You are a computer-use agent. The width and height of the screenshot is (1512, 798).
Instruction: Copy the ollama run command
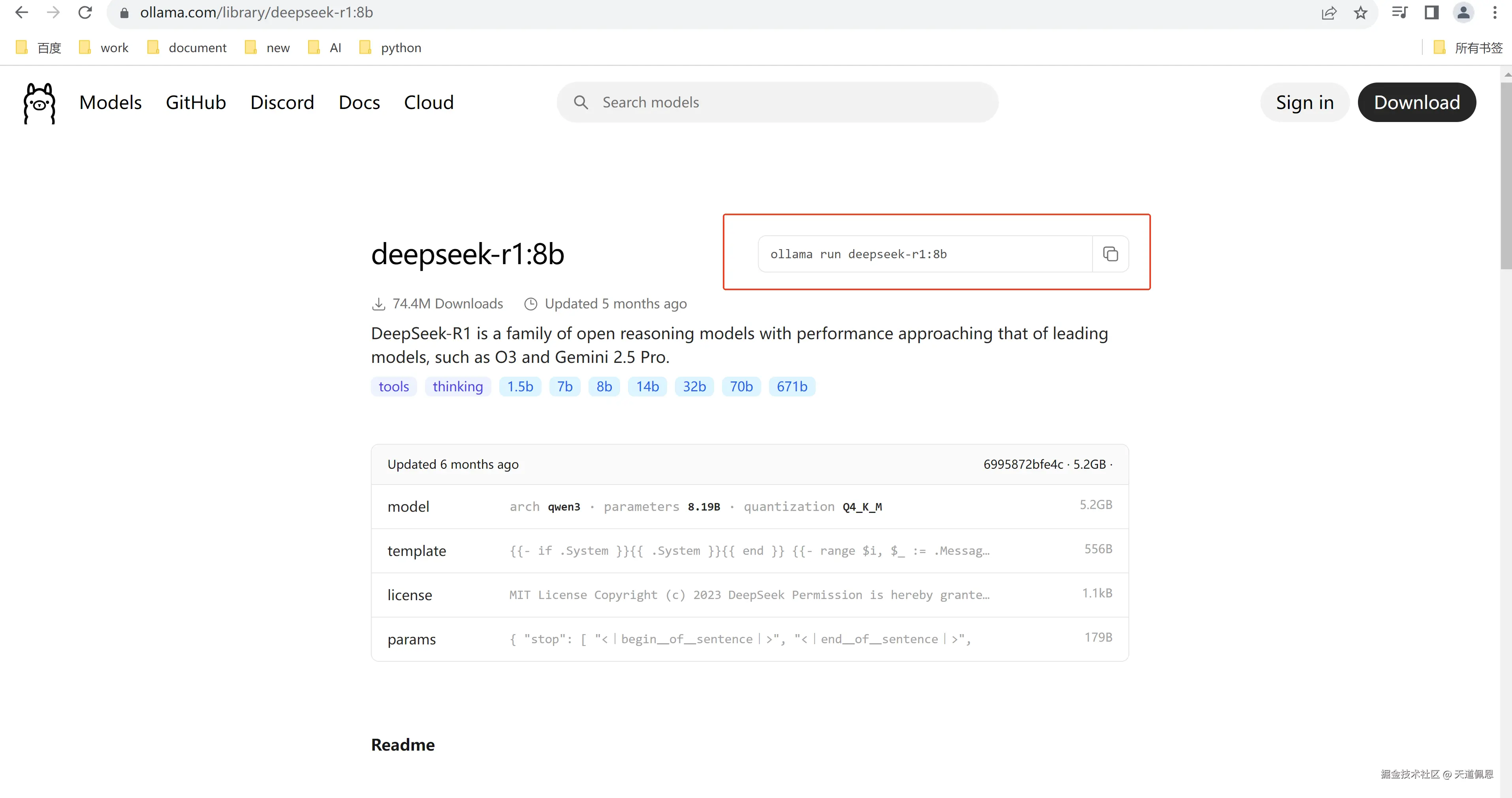[x=1110, y=254]
